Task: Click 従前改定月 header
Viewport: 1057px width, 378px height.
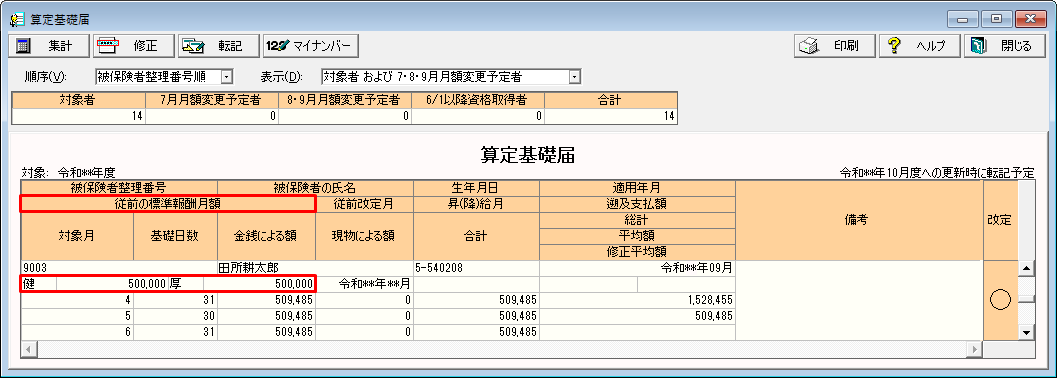Action: (x=364, y=203)
